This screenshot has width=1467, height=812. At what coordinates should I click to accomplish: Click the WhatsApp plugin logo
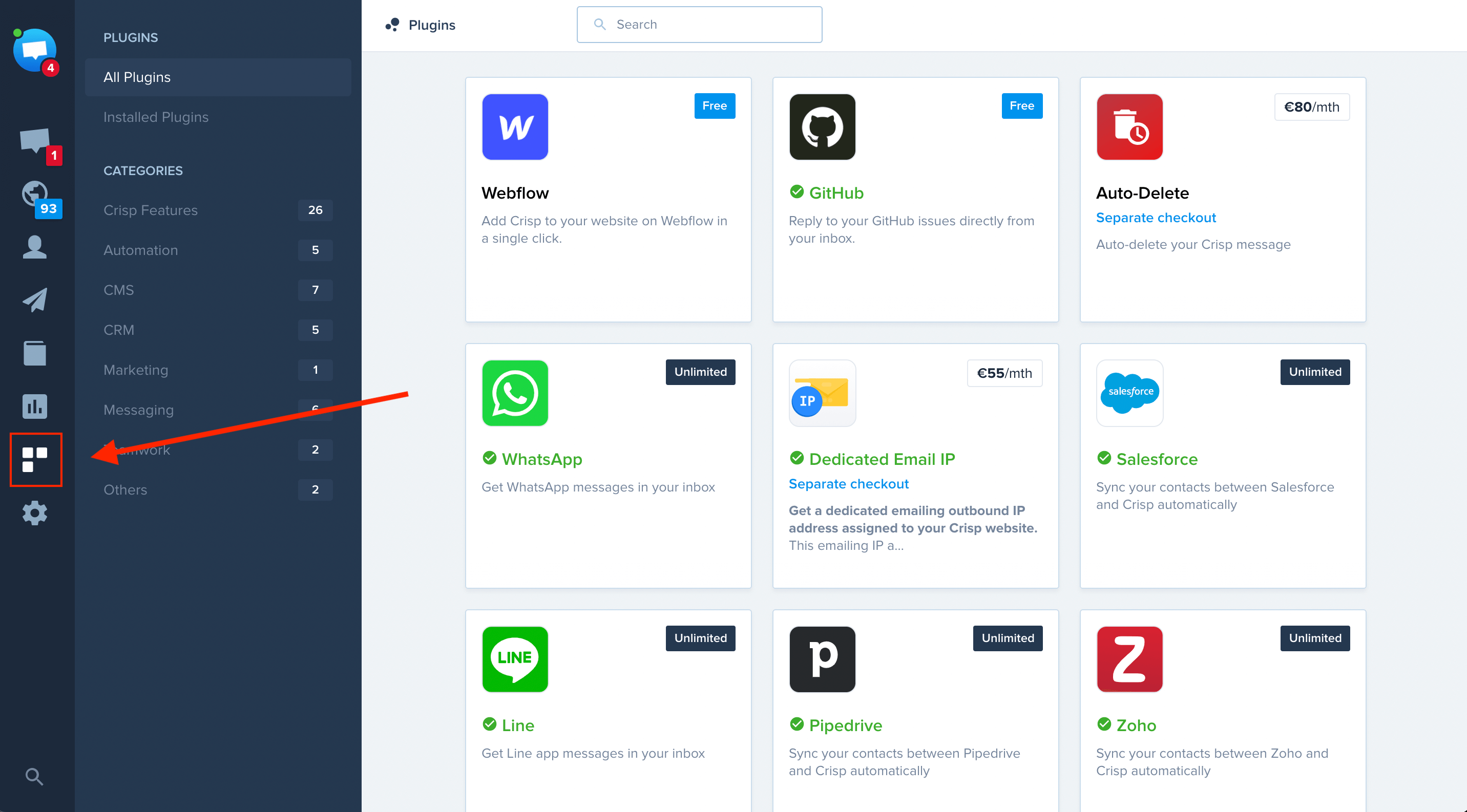[515, 393]
